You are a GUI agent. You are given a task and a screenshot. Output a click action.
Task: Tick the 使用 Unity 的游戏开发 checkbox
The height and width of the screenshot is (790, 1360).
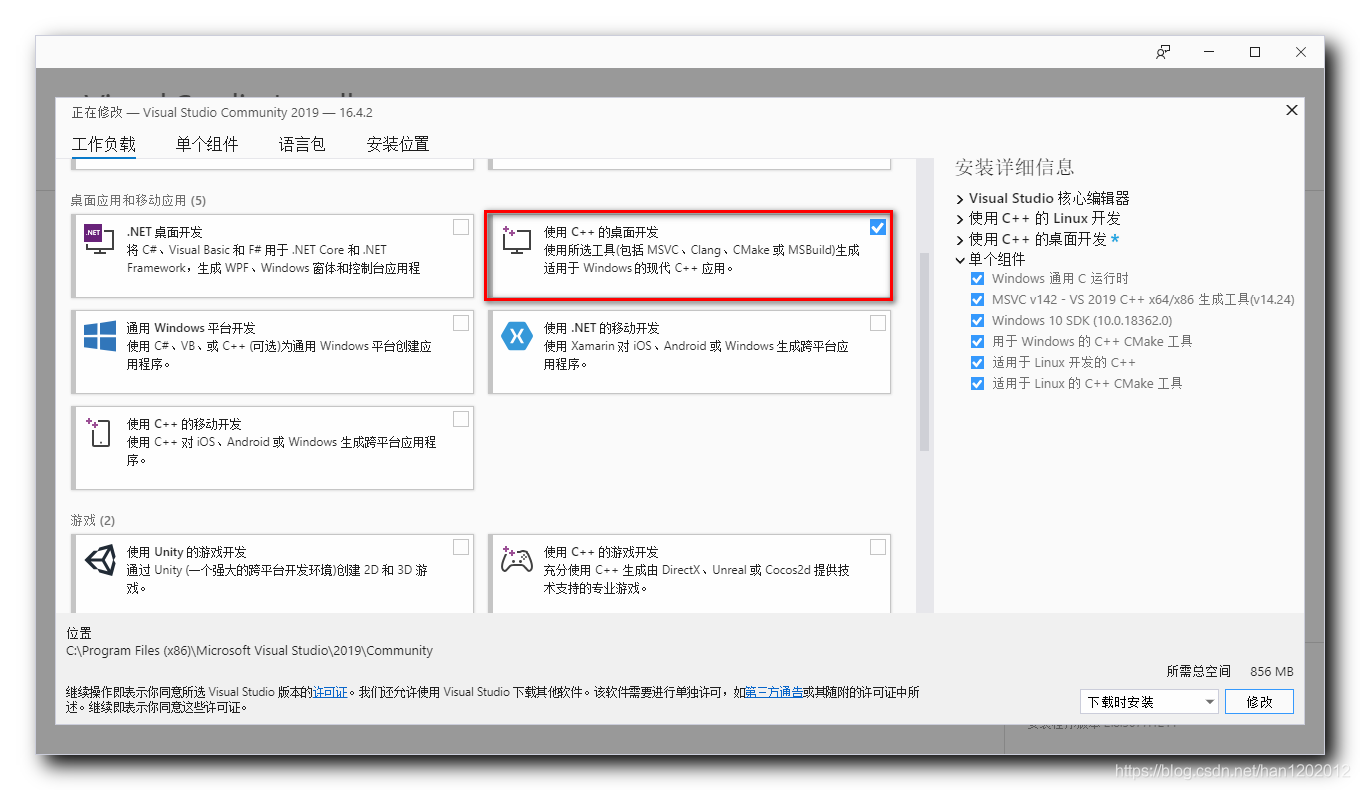click(x=460, y=547)
